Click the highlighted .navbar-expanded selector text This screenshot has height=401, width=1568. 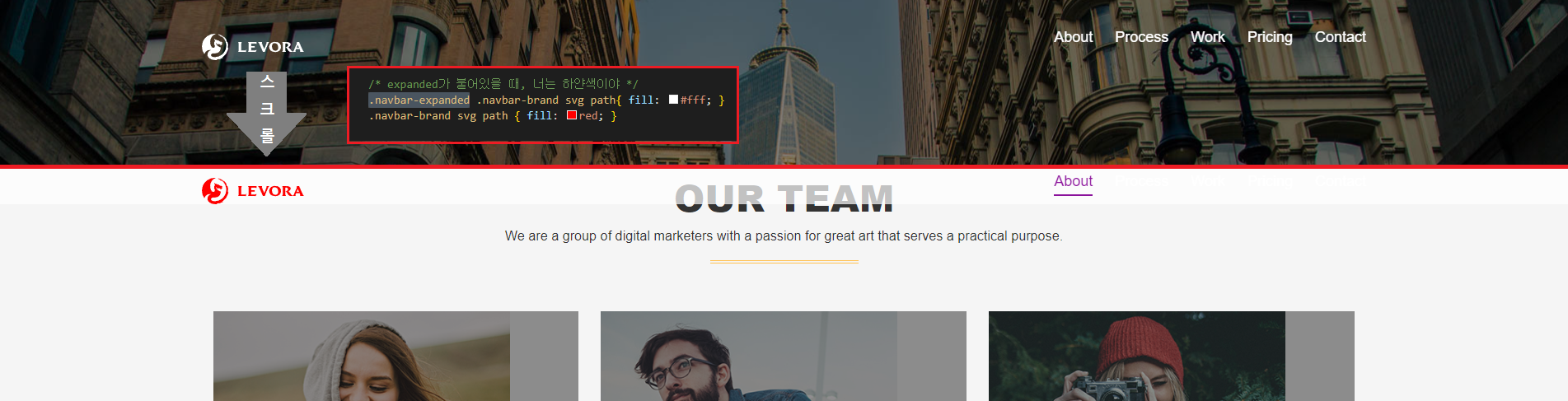[419, 100]
